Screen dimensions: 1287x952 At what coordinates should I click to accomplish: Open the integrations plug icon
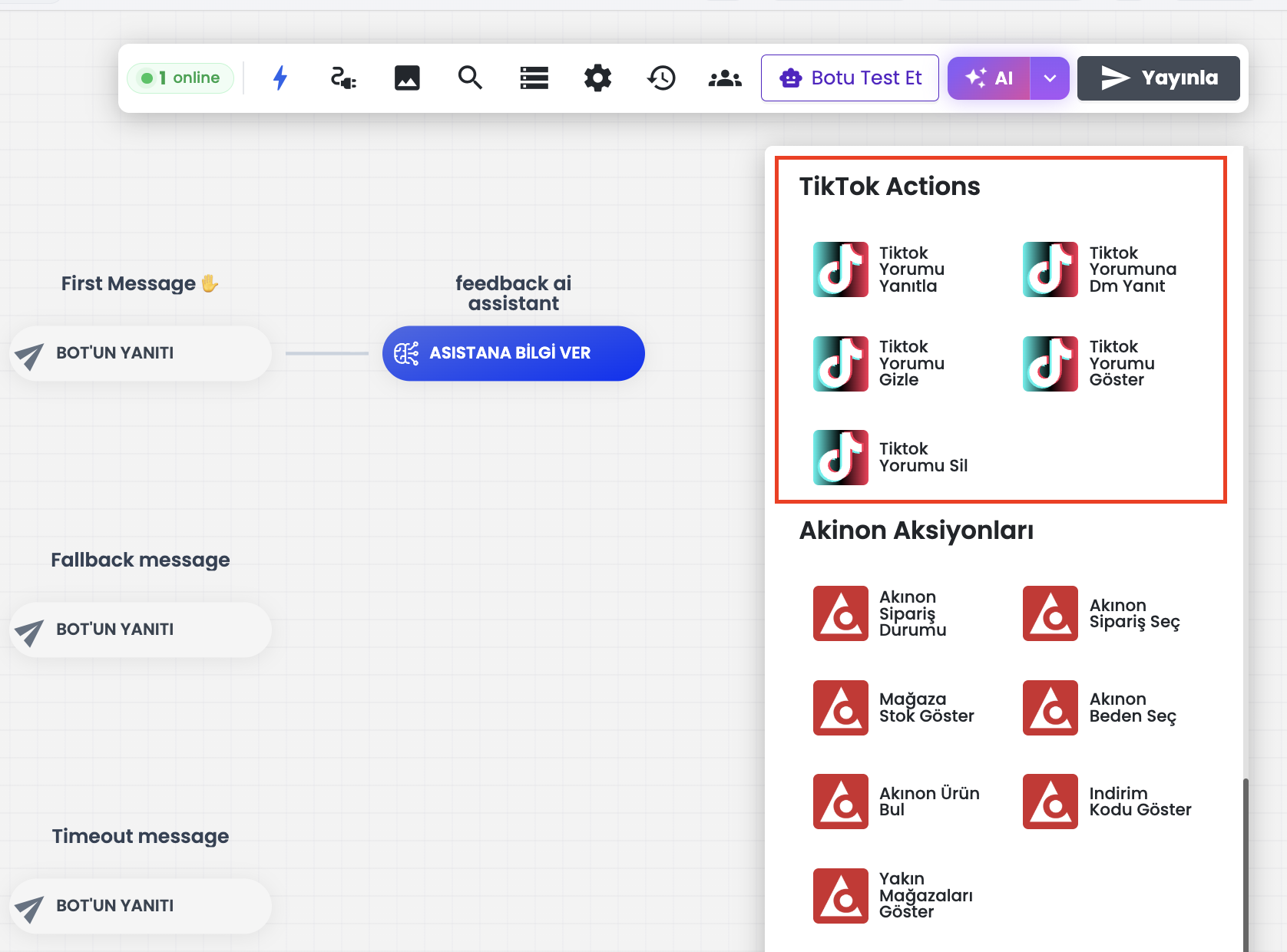(343, 78)
